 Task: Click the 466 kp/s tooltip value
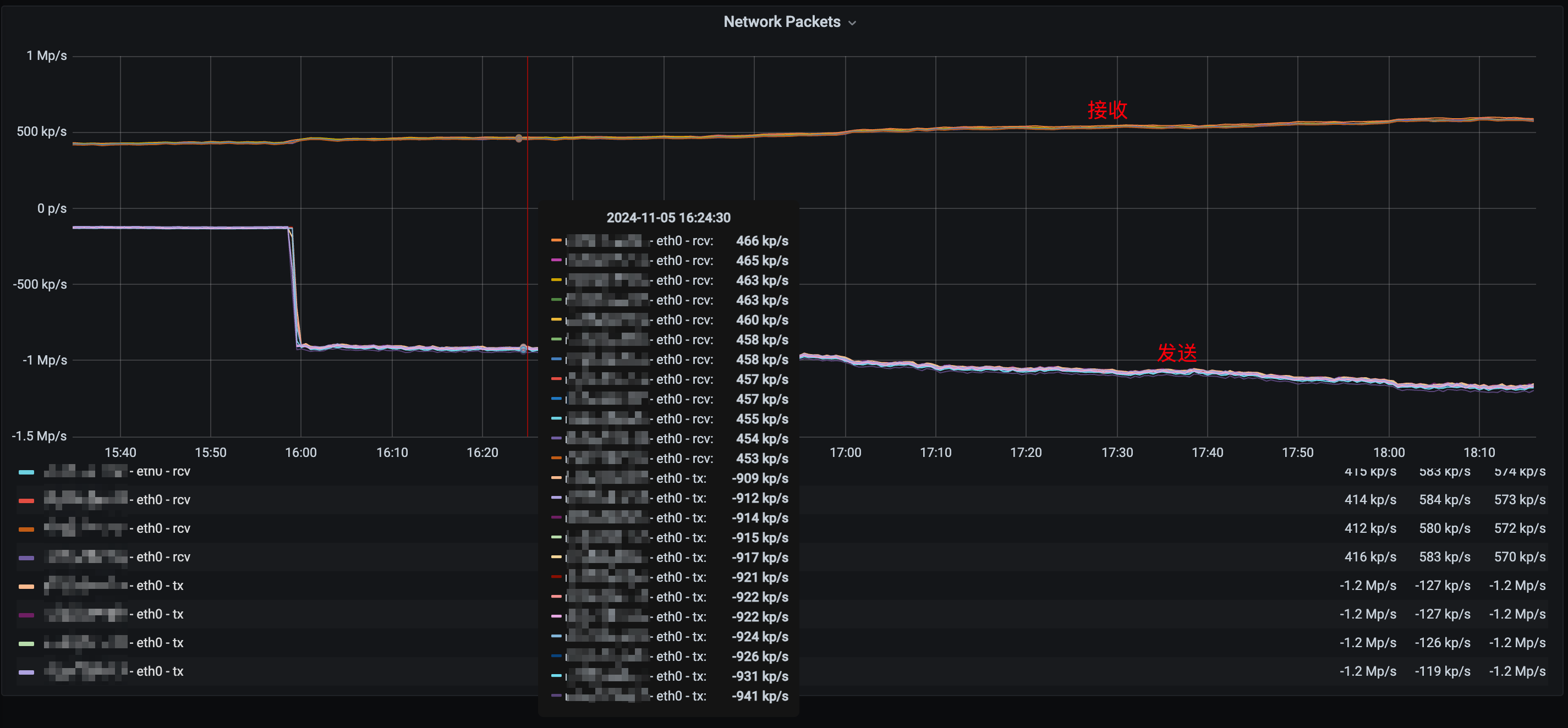[762, 241]
